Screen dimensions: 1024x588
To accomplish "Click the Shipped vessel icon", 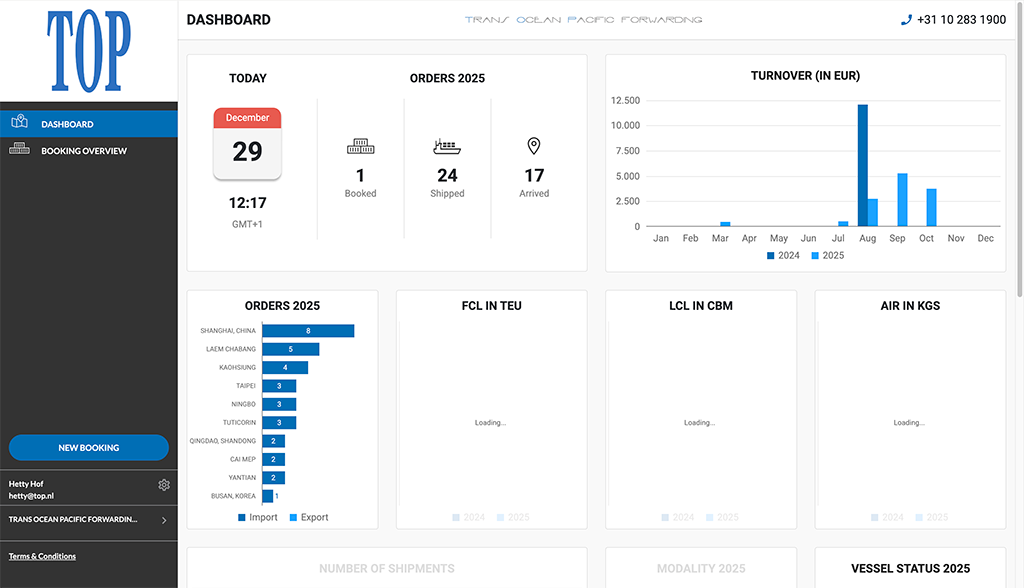I will click(447, 147).
